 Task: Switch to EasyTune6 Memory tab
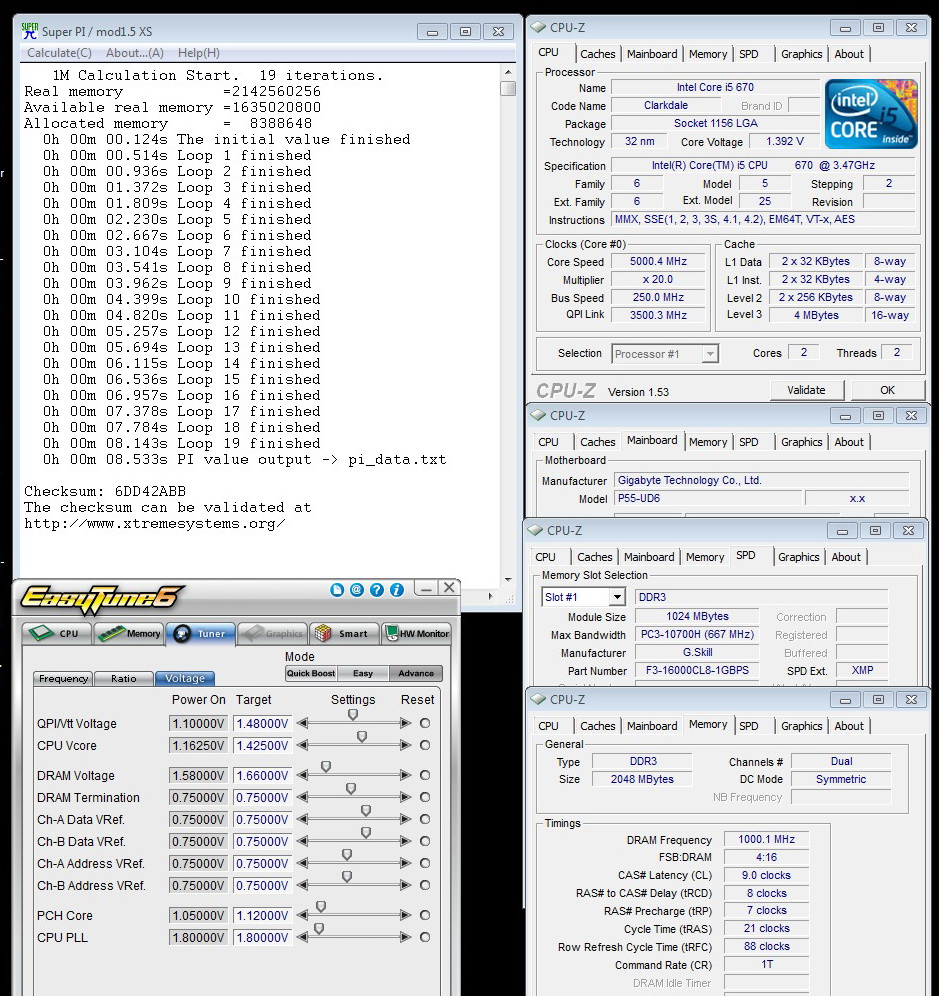(x=130, y=633)
